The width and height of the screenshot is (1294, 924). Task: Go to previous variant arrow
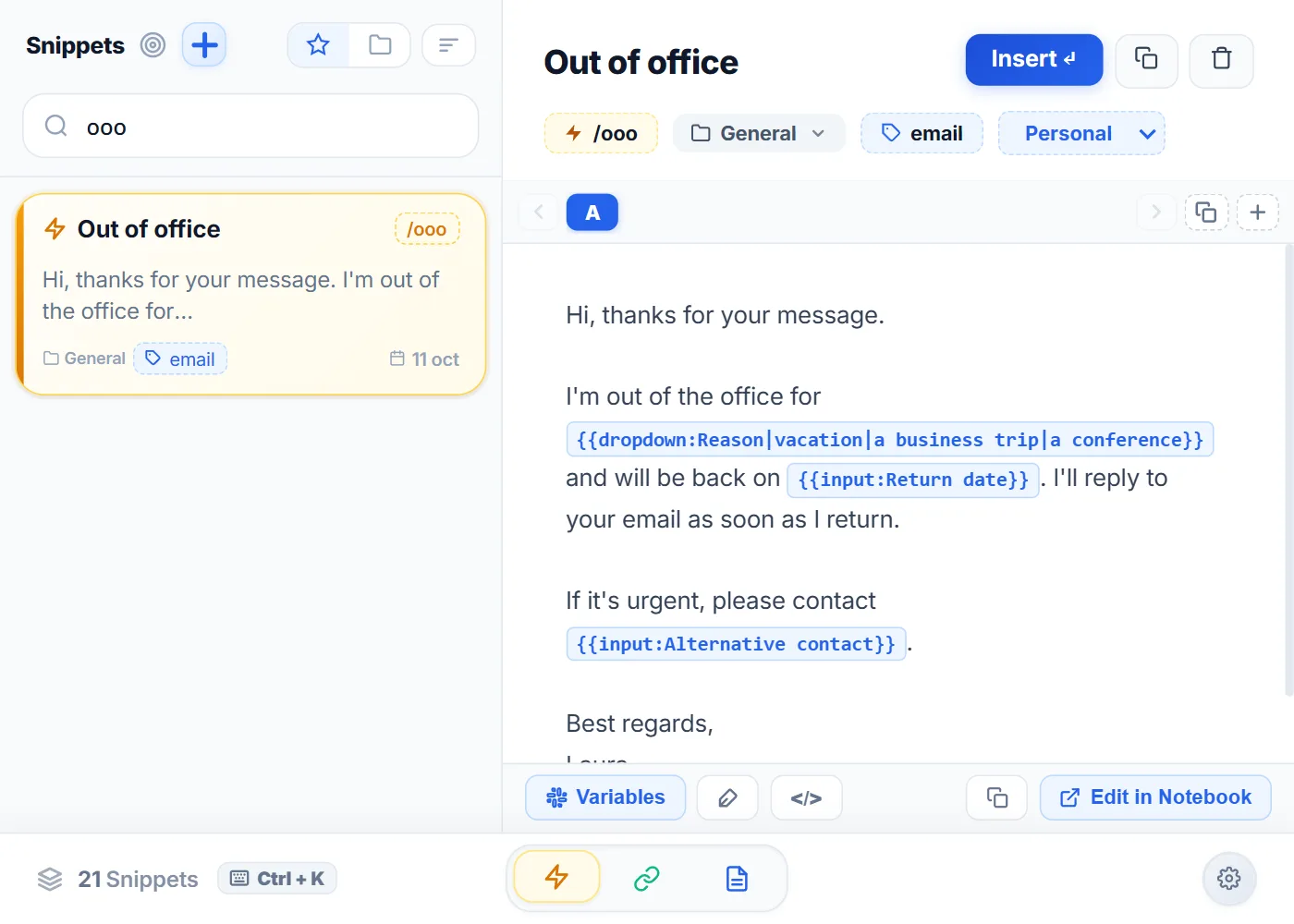coord(539,213)
